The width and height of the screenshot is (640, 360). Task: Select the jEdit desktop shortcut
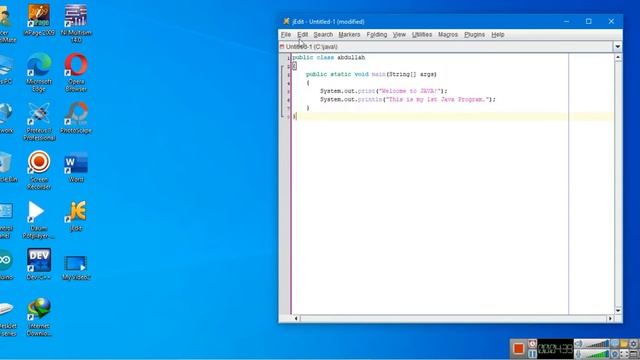click(76, 216)
